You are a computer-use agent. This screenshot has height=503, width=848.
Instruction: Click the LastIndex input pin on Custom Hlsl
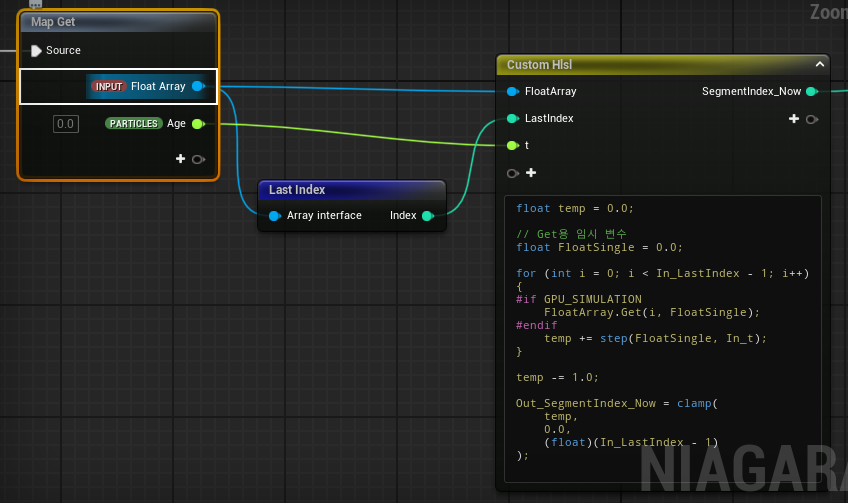point(512,118)
